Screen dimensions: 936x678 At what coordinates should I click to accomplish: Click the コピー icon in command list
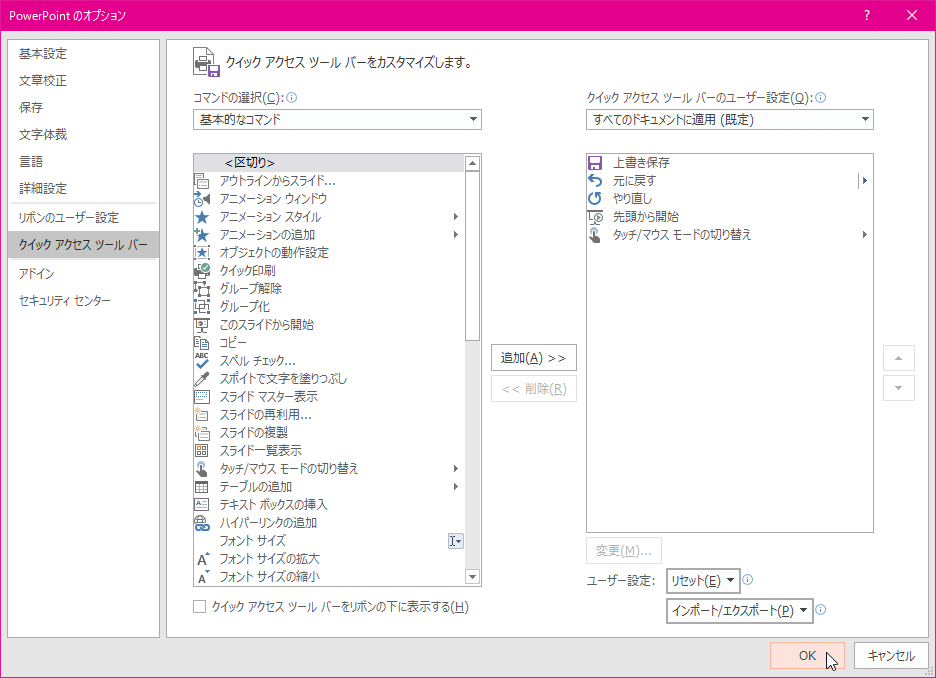(202, 343)
